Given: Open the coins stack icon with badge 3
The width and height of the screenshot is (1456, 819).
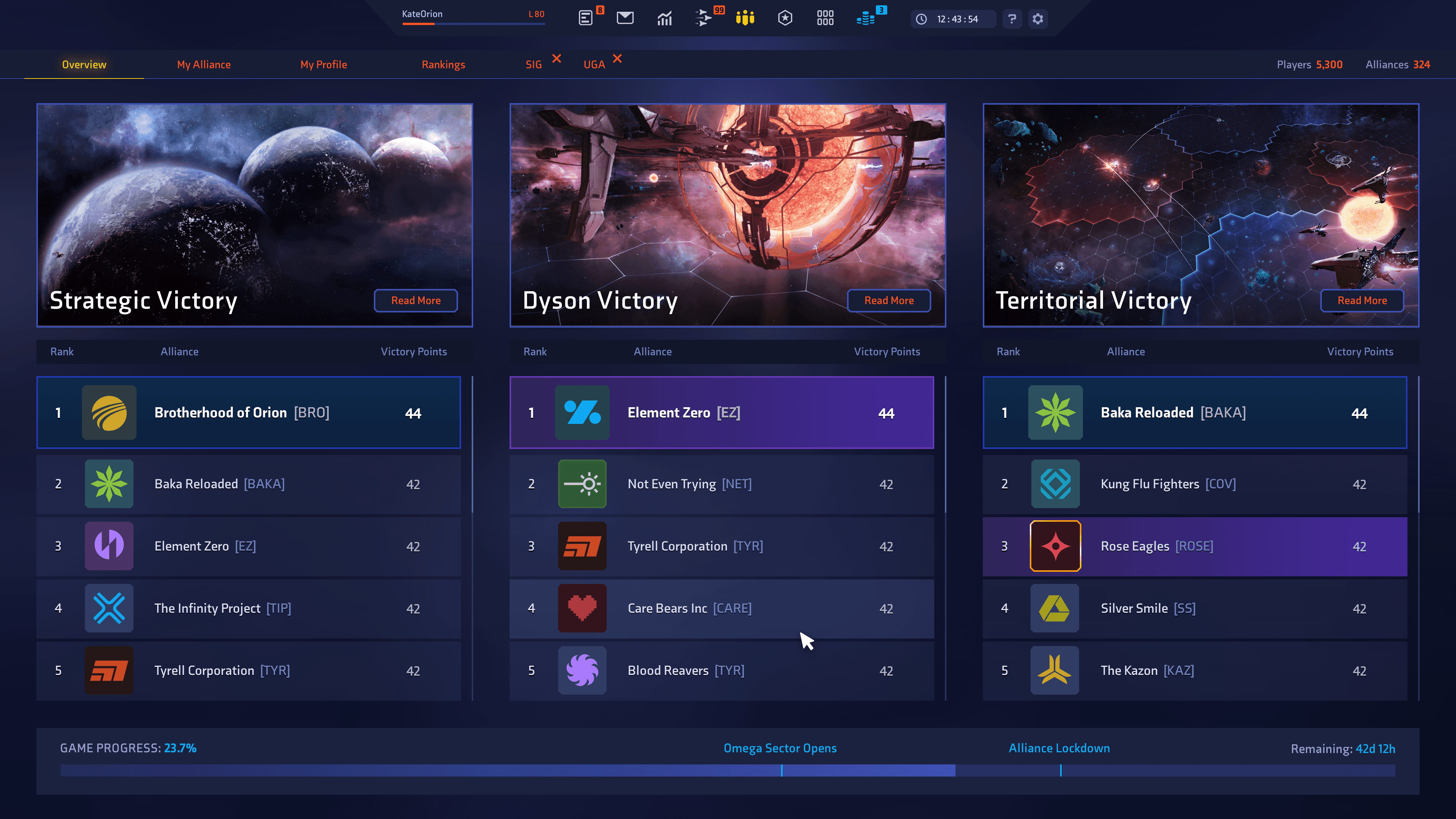Looking at the screenshot, I should [x=866, y=19].
